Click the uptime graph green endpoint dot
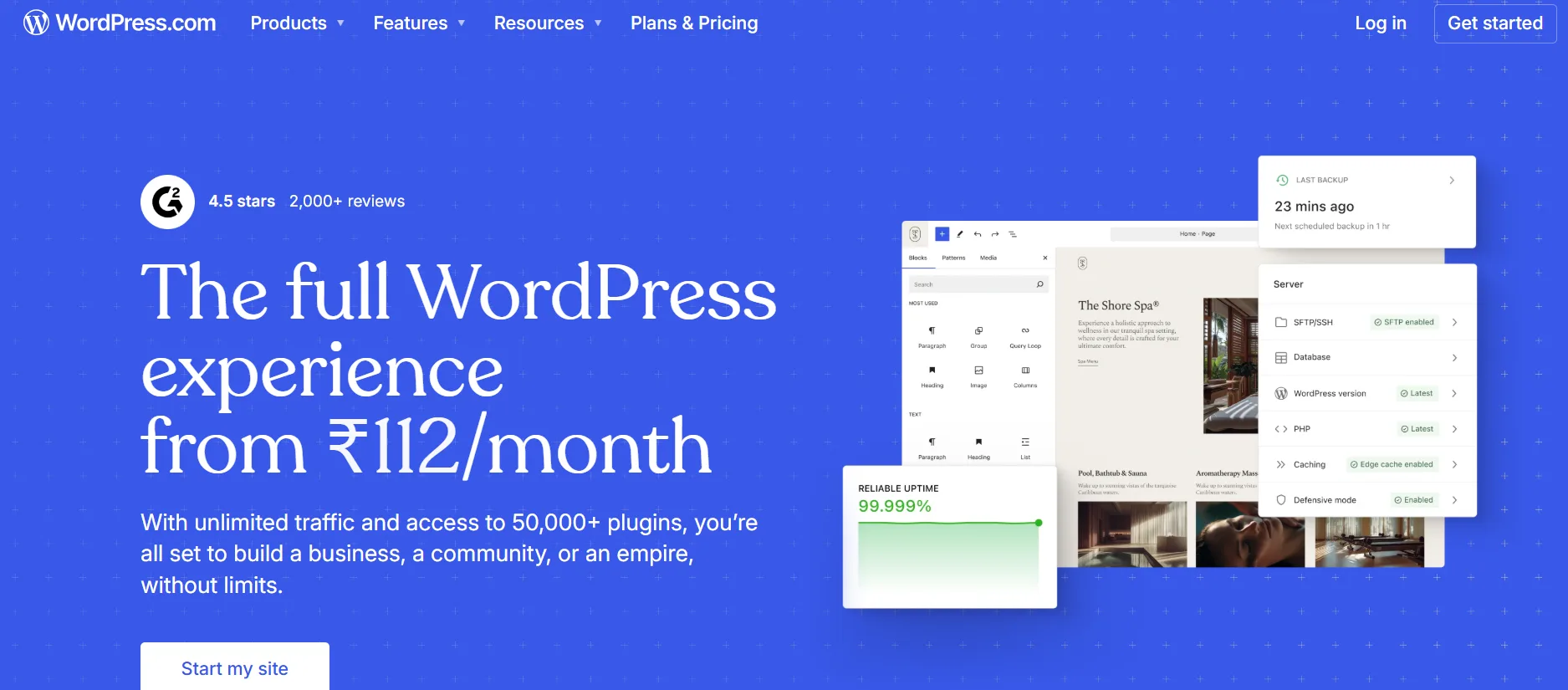1568x690 pixels. coord(1039,523)
